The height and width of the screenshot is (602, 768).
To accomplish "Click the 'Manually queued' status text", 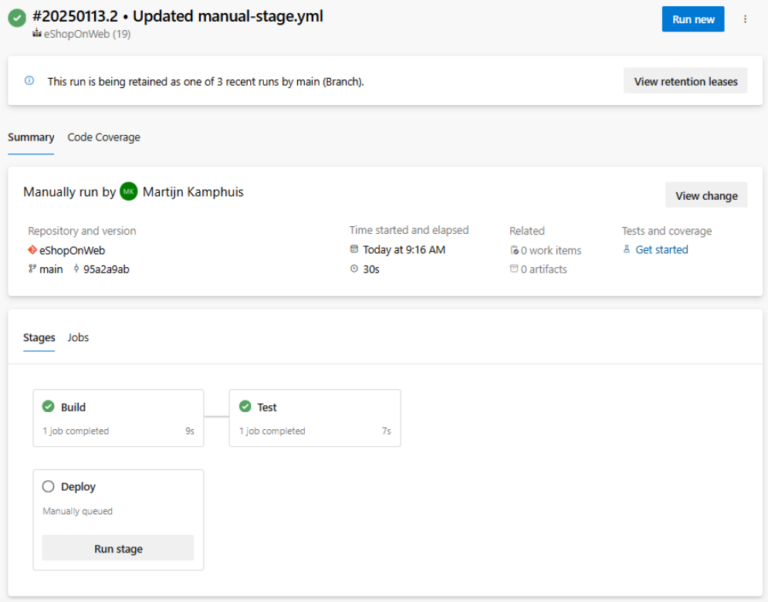I will [77, 511].
